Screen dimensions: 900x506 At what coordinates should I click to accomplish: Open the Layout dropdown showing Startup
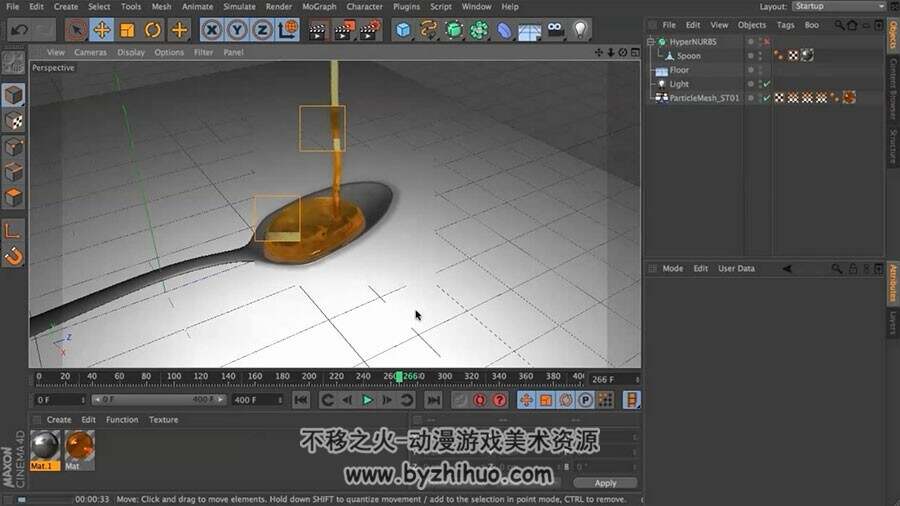click(840, 6)
